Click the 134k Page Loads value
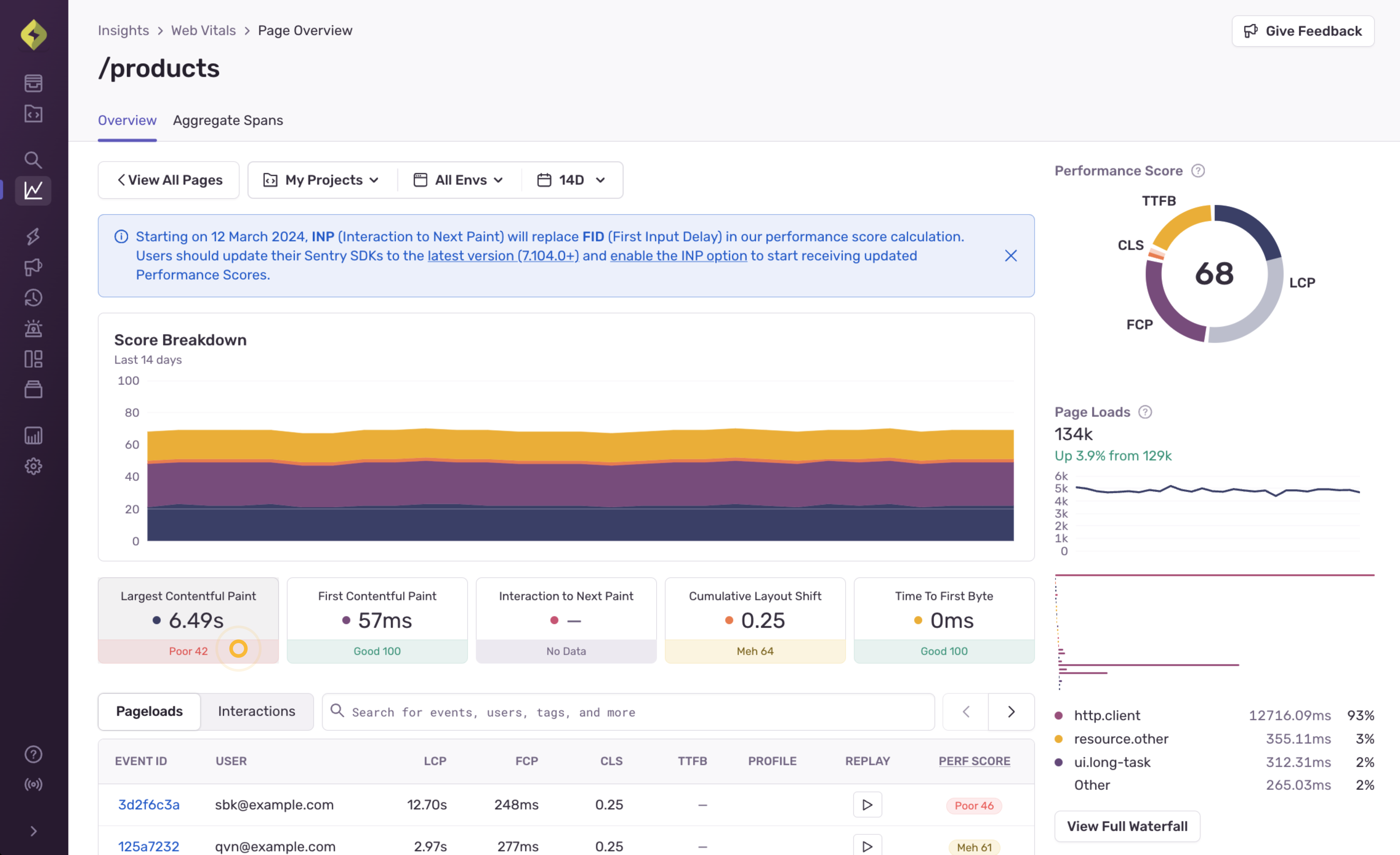This screenshot has width=1400, height=855. pyautogui.click(x=1073, y=435)
